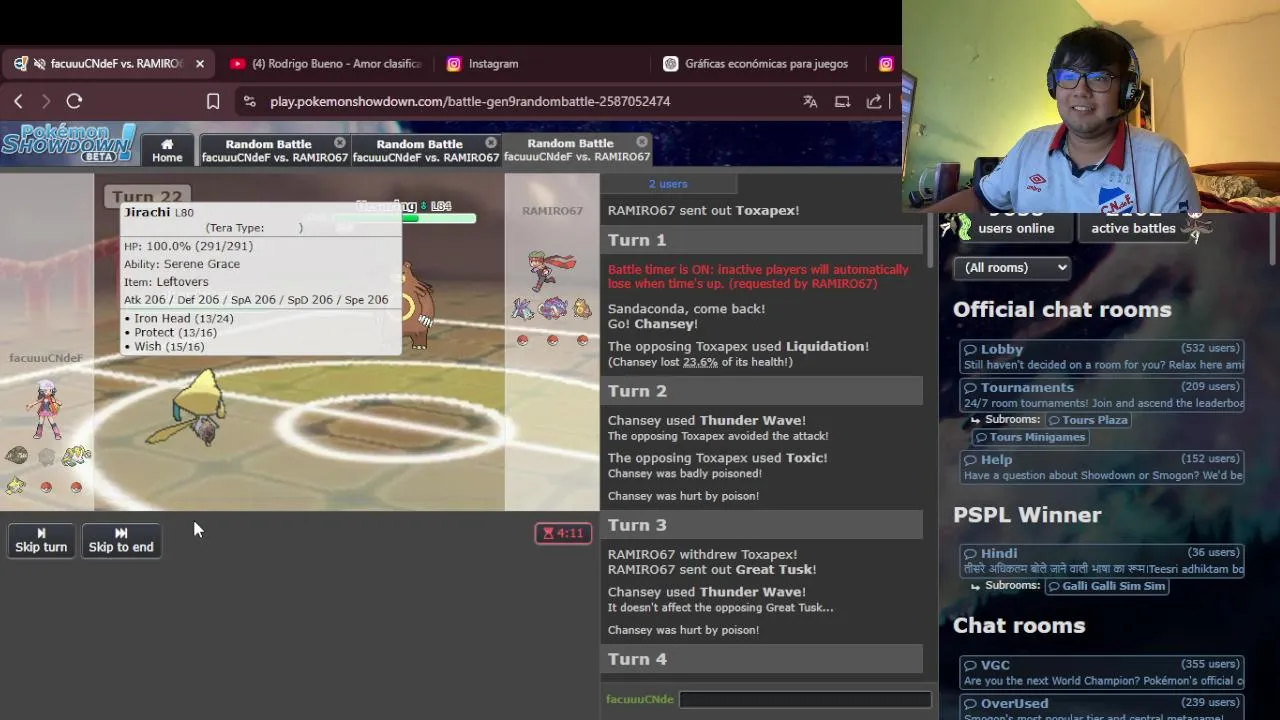Close the first Random Battle room tab
Image resolution: width=1280 pixels, height=720 pixels.
pos(340,143)
